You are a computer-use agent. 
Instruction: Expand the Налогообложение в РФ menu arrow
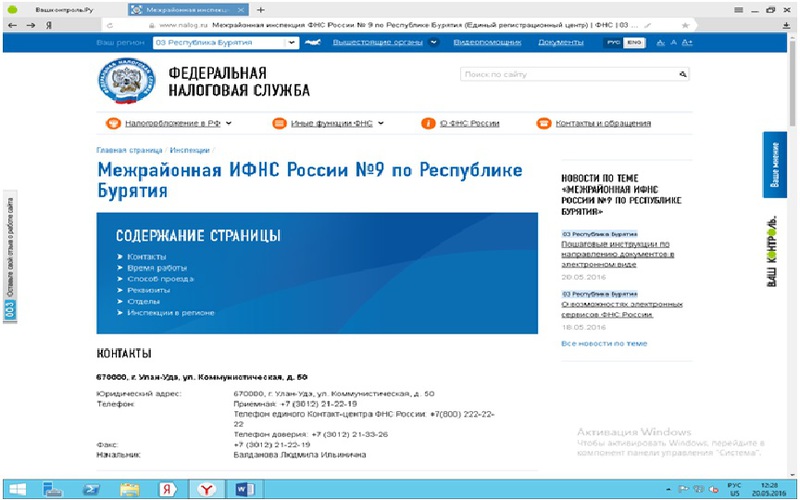click(x=229, y=123)
